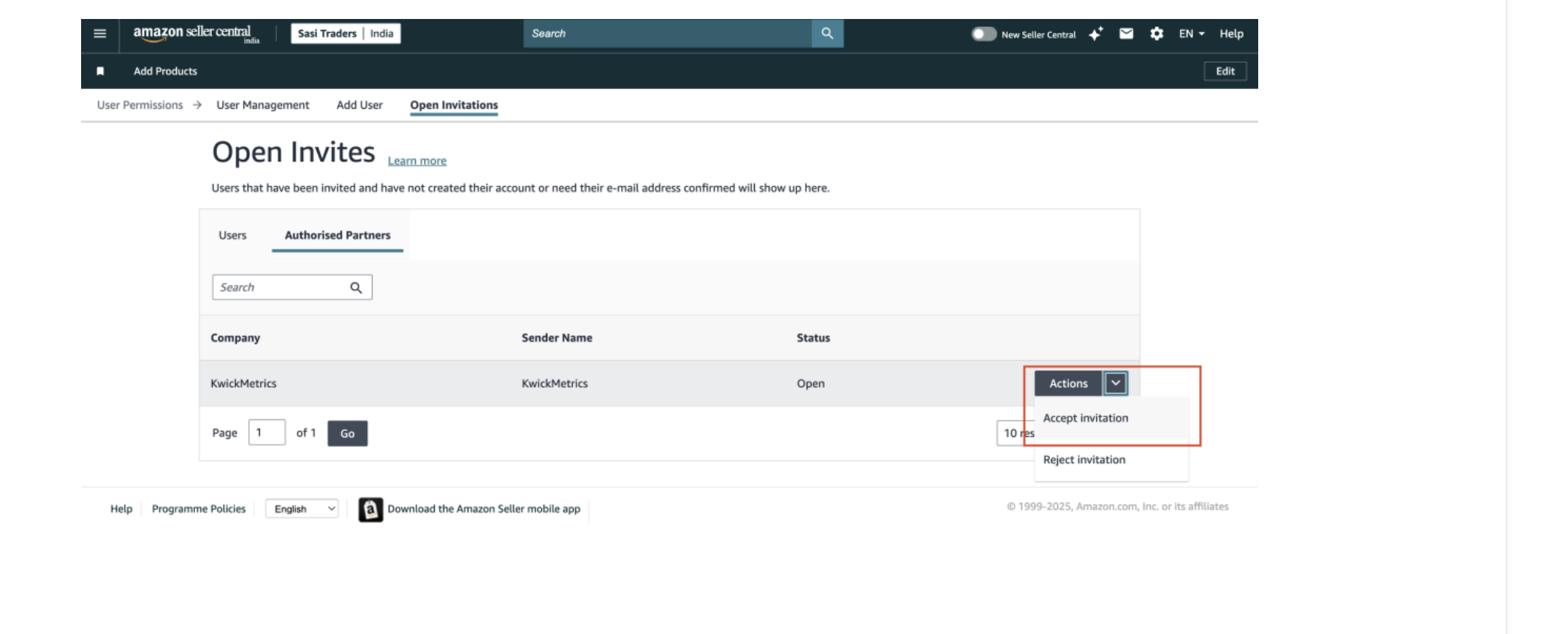The height and width of the screenshot is (634, 1568).
Task: Click the KwickMetrics company cell
Action: tap(243, 383)
